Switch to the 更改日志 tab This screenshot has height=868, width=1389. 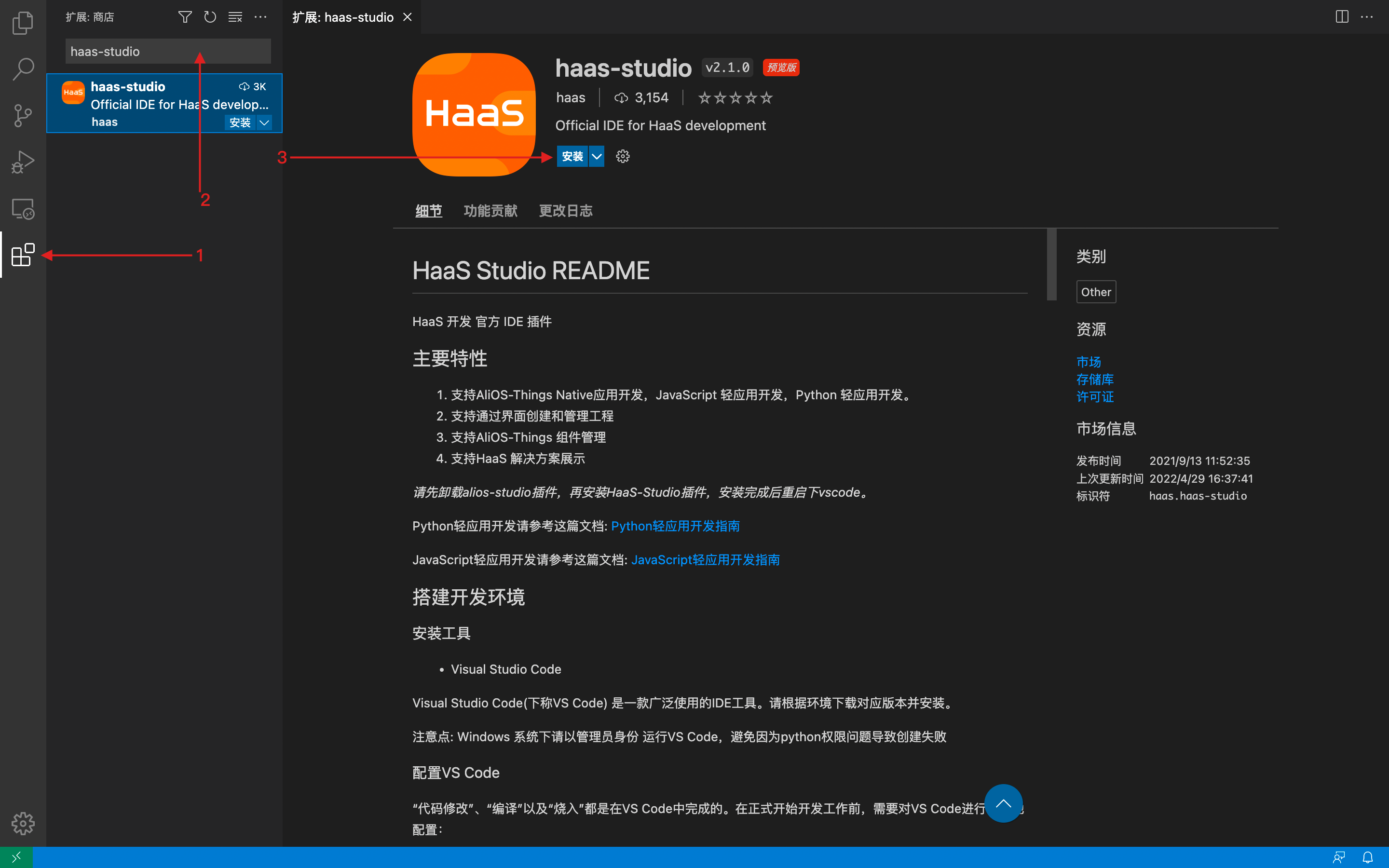(x=565, y=211)
